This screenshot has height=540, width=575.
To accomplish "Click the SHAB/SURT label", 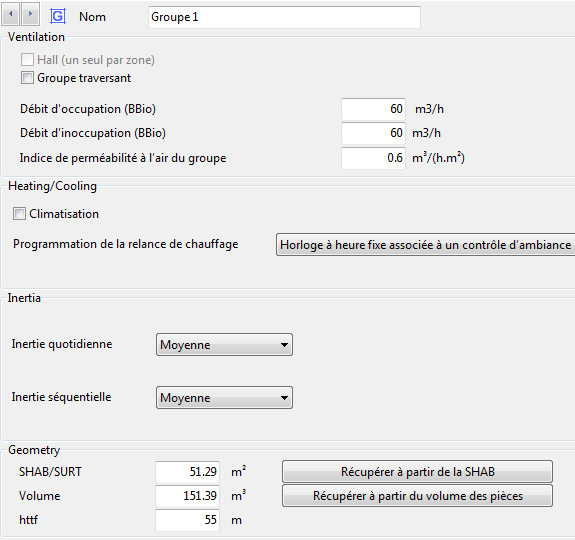I will [x=50, y=472].
